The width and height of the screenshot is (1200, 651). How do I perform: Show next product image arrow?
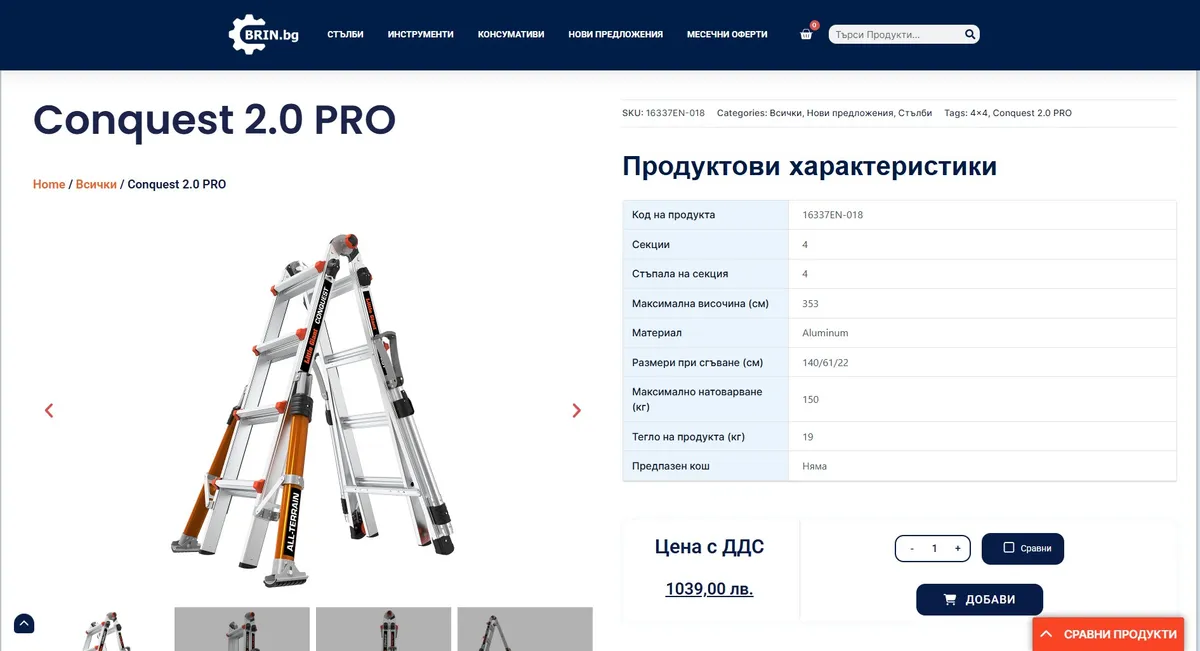[576, 410]
